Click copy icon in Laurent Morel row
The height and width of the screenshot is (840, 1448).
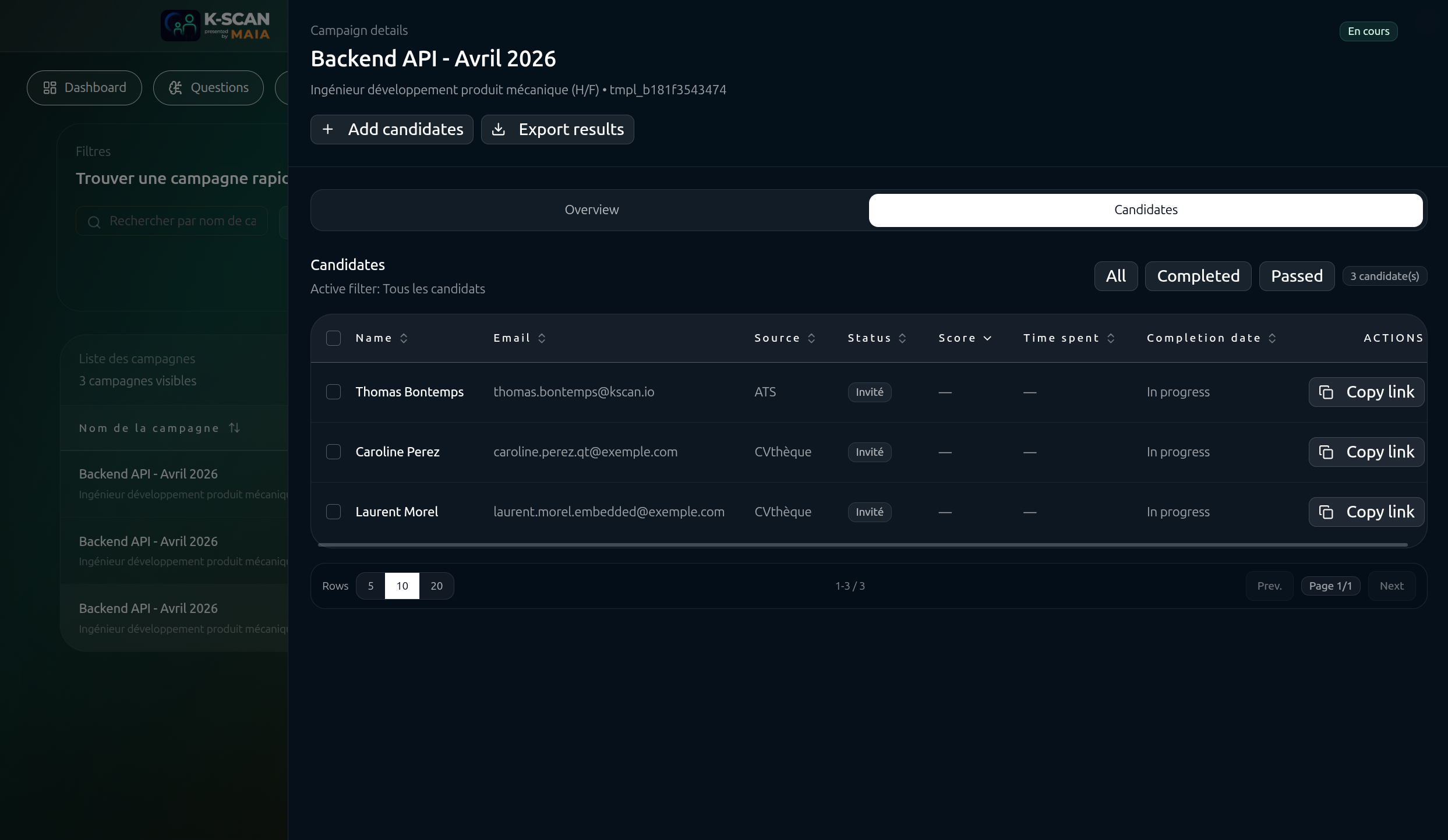point(1326,512)
